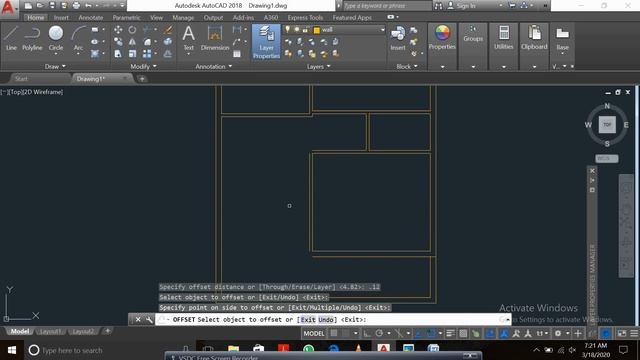Click the command line customize wrench icon
Image resolution: width=640 pixels, height=360 pixels.
[149, 320]
